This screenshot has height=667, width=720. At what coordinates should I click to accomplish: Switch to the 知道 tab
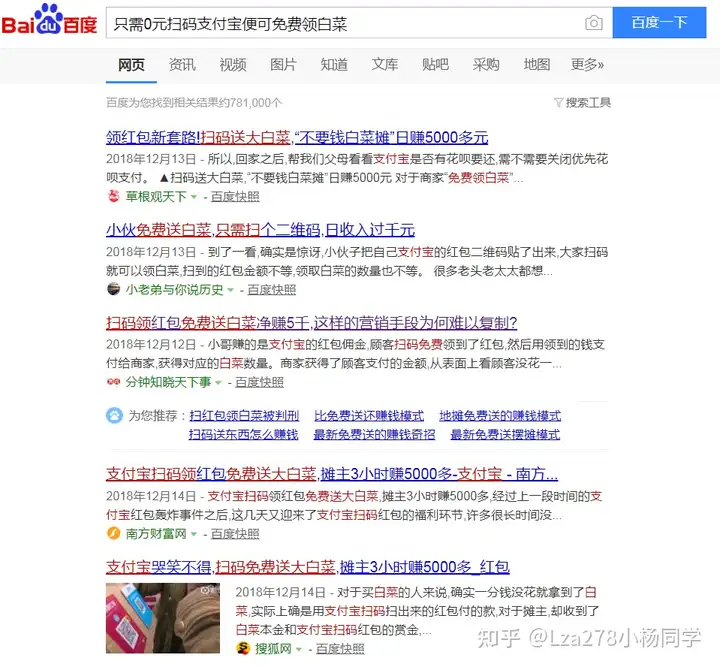(334, 65)
